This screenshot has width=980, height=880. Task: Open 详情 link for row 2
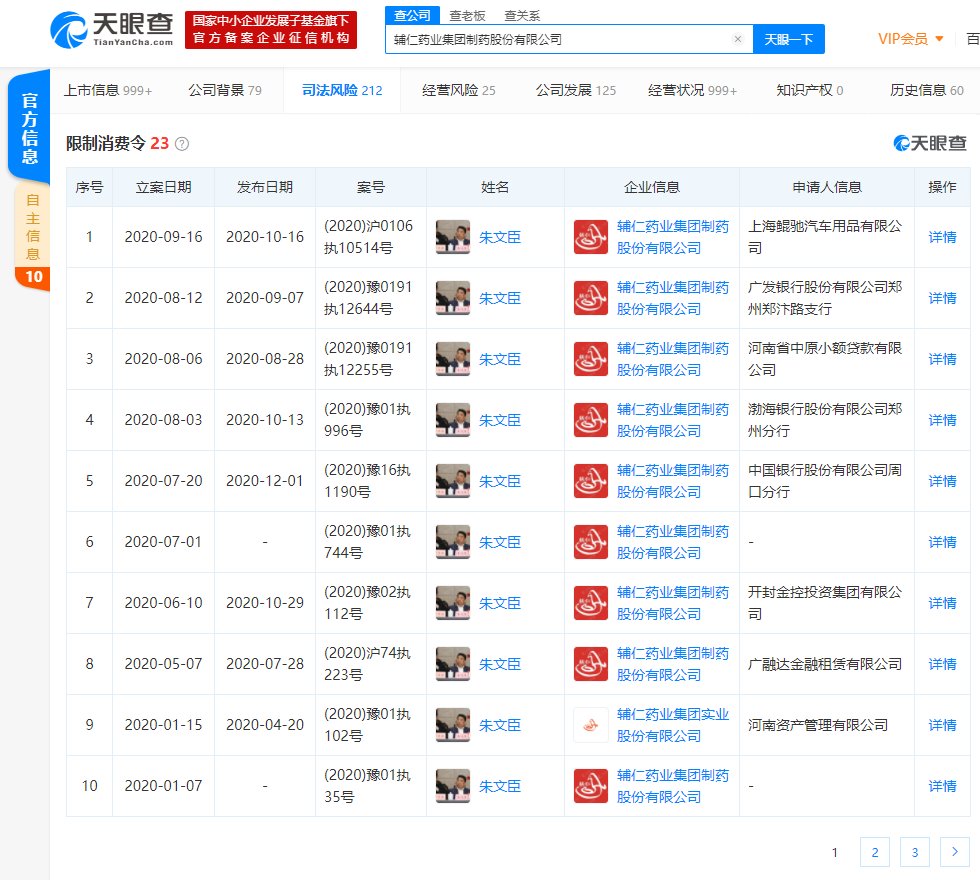pyautogui.click(x=942, y=298)
